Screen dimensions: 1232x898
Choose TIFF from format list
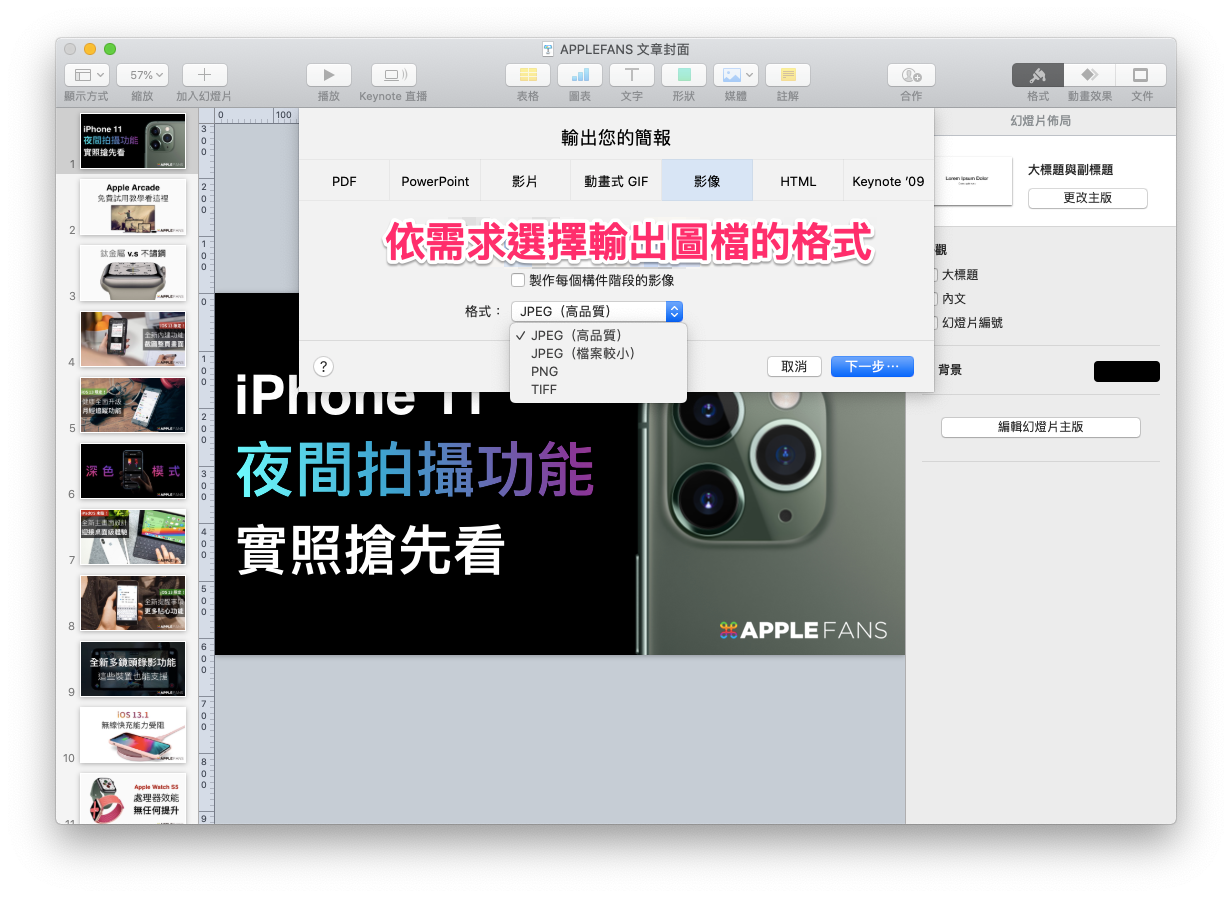(598, 389)
